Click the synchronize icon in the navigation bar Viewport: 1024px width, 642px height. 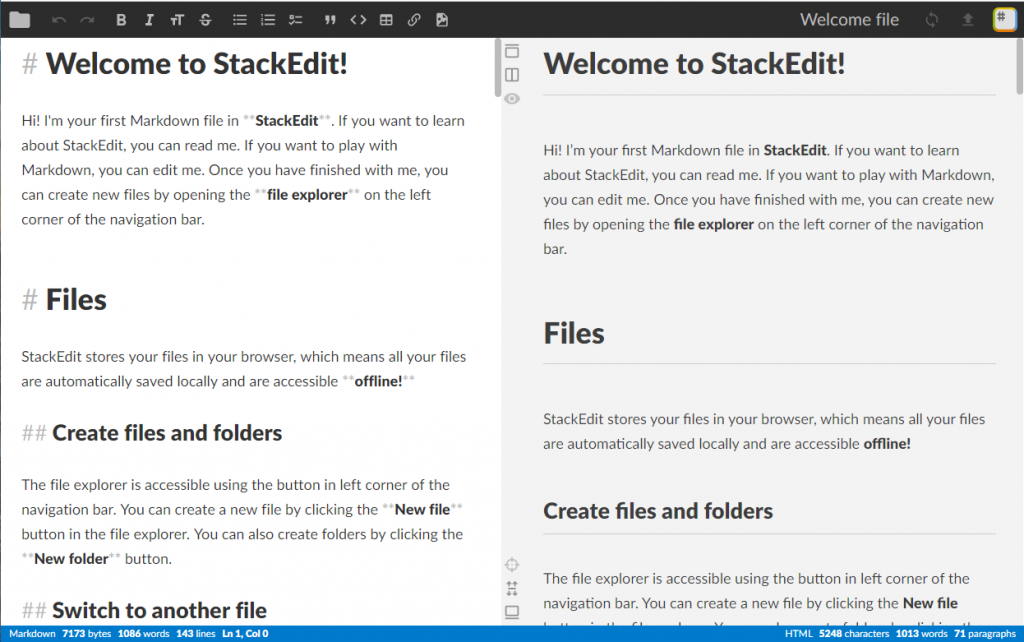(x=932, y=20)
